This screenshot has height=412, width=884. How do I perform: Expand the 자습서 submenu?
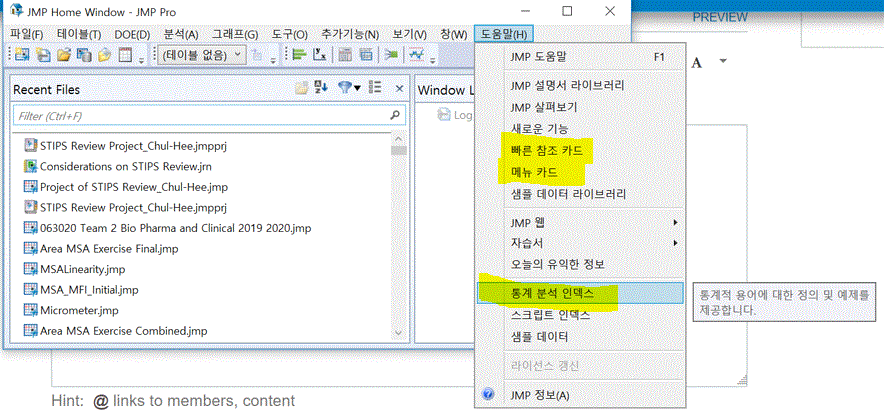pos(675,243)
